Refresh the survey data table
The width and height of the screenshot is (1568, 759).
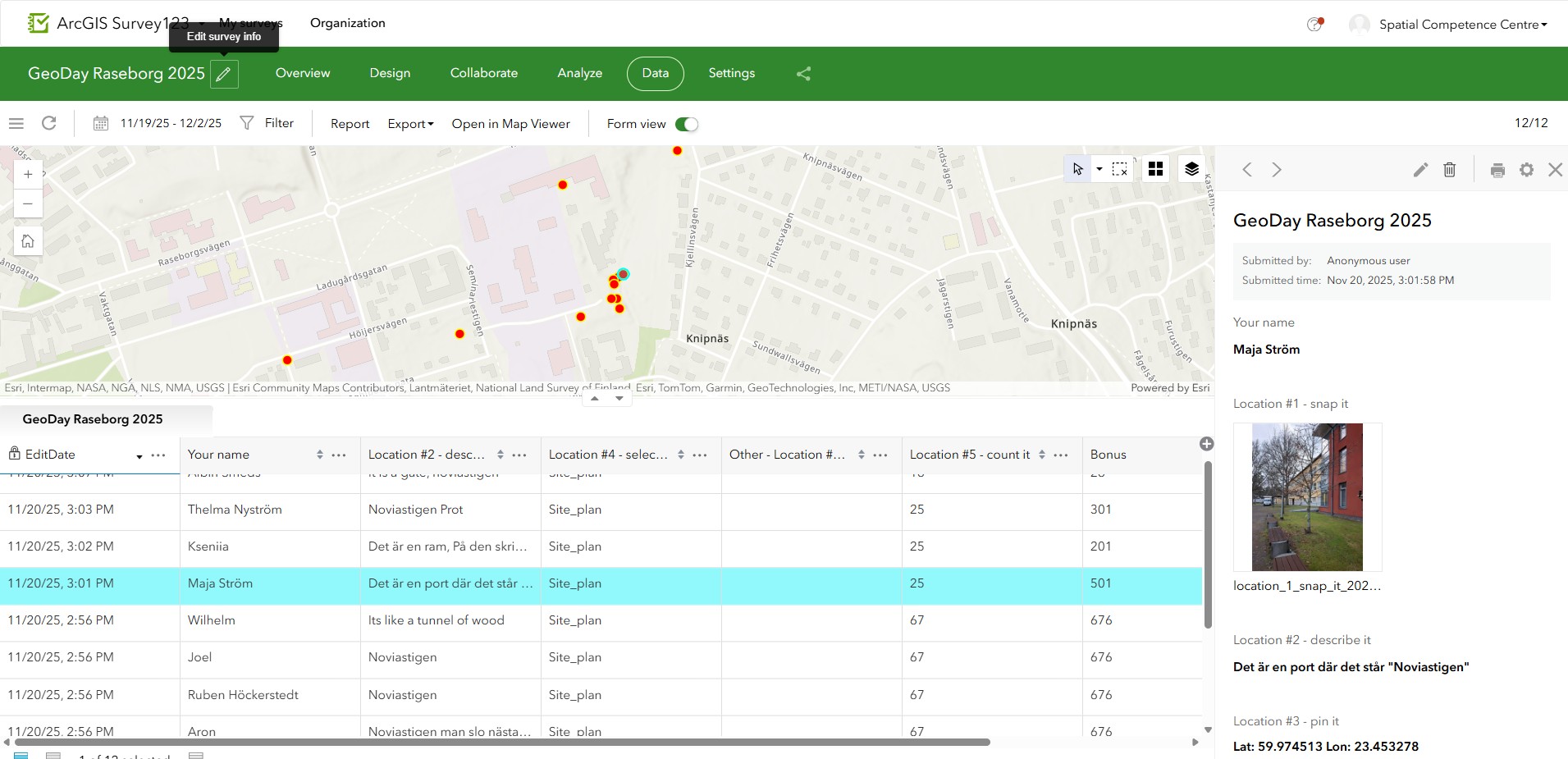(x=49, y=123)
